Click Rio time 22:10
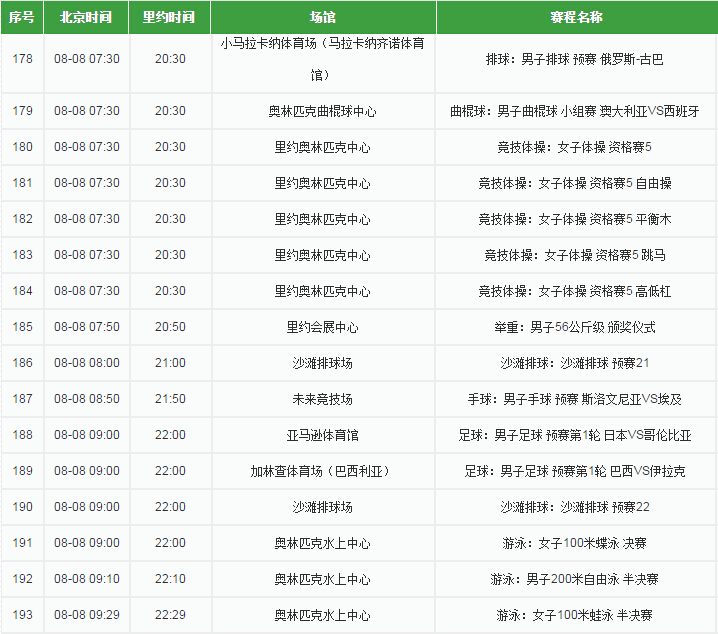The height and width of the screenshot is (634, 718). coord(170,579)
